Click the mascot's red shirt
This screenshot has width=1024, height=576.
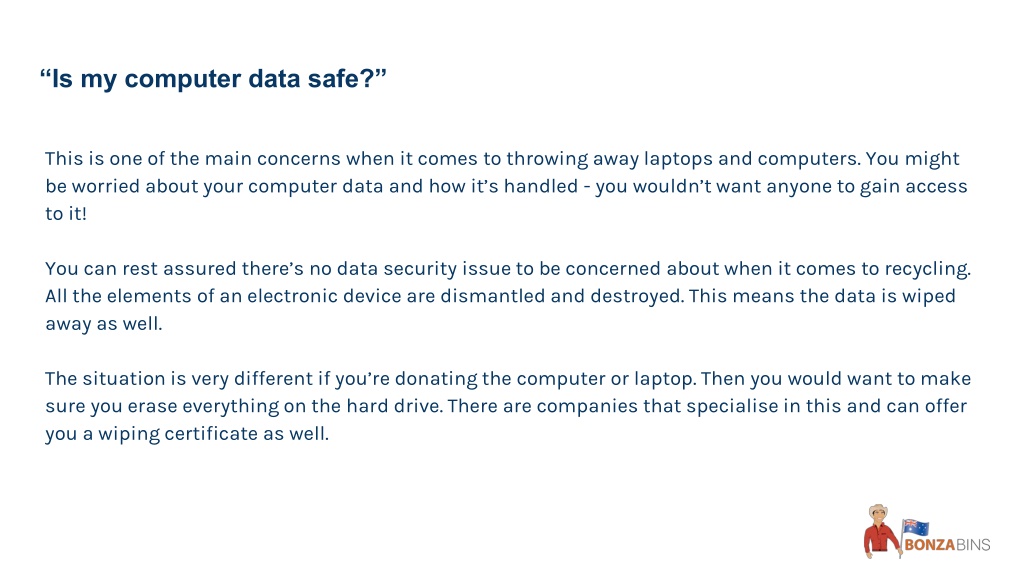point(881,537)
